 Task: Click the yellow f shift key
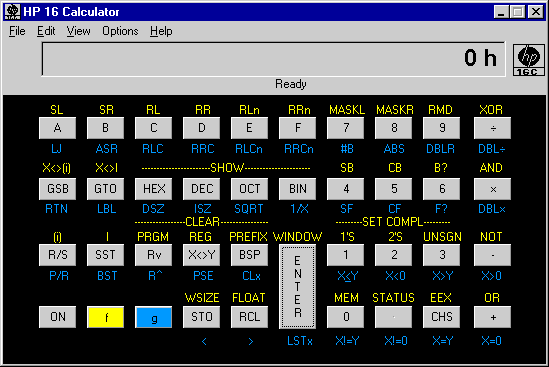[x=105, y=317]
